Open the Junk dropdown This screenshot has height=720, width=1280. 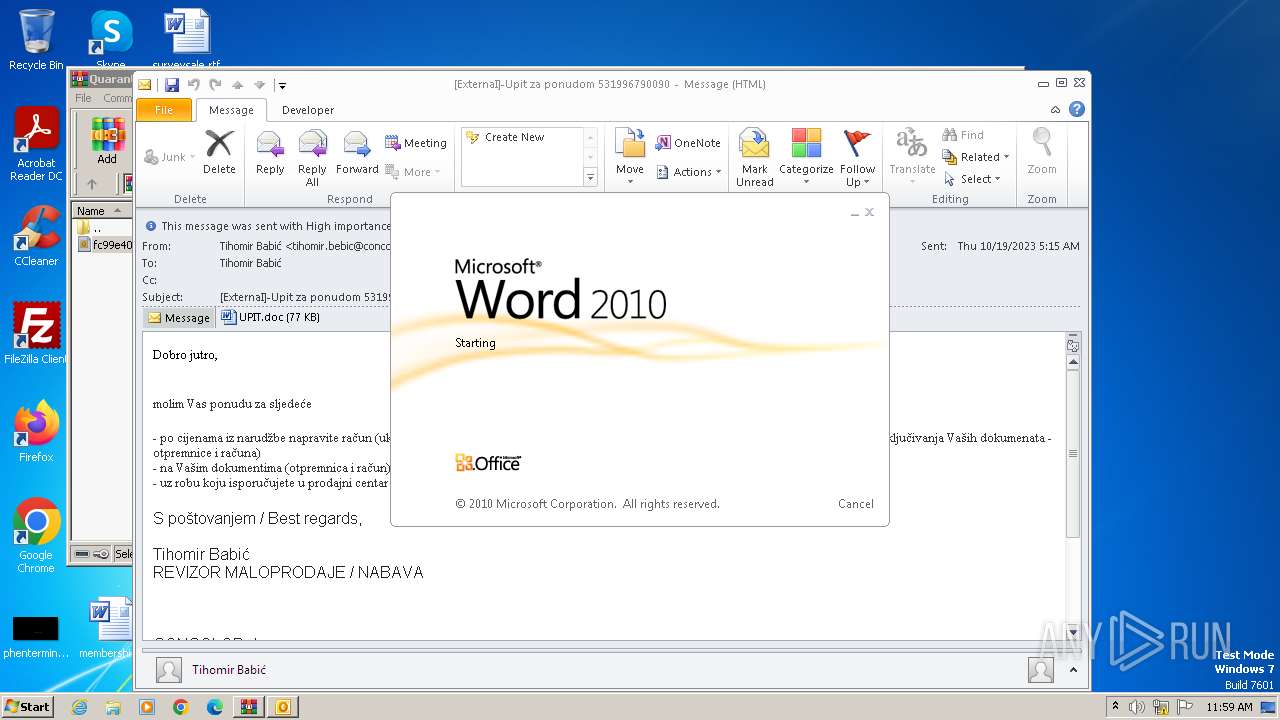coord(169,157)
